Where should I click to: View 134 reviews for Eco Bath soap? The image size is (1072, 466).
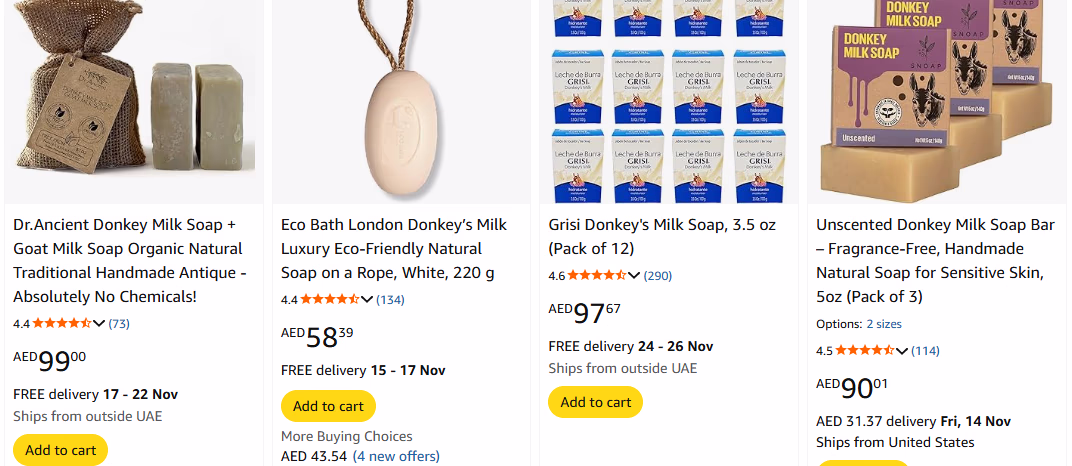coord(390,299)
